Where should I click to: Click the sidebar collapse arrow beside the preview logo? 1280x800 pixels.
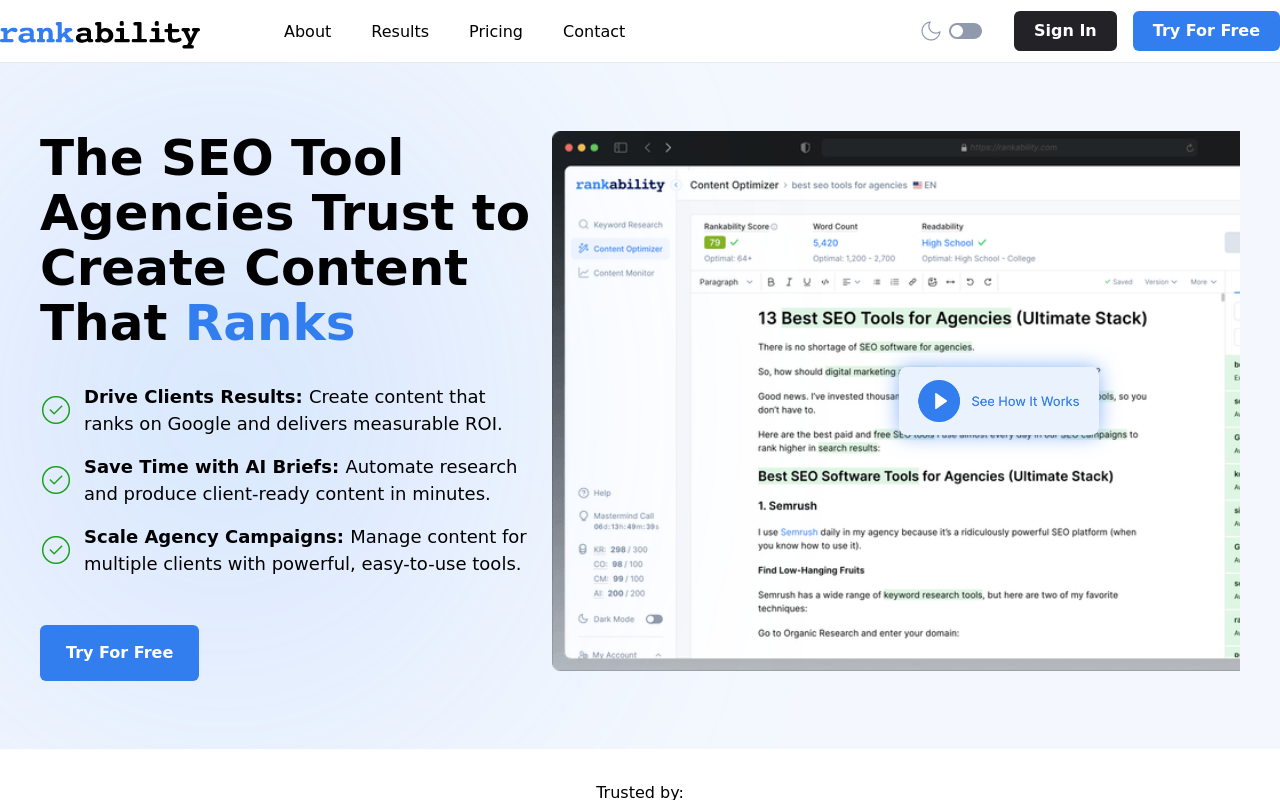[x=676, y=185]
